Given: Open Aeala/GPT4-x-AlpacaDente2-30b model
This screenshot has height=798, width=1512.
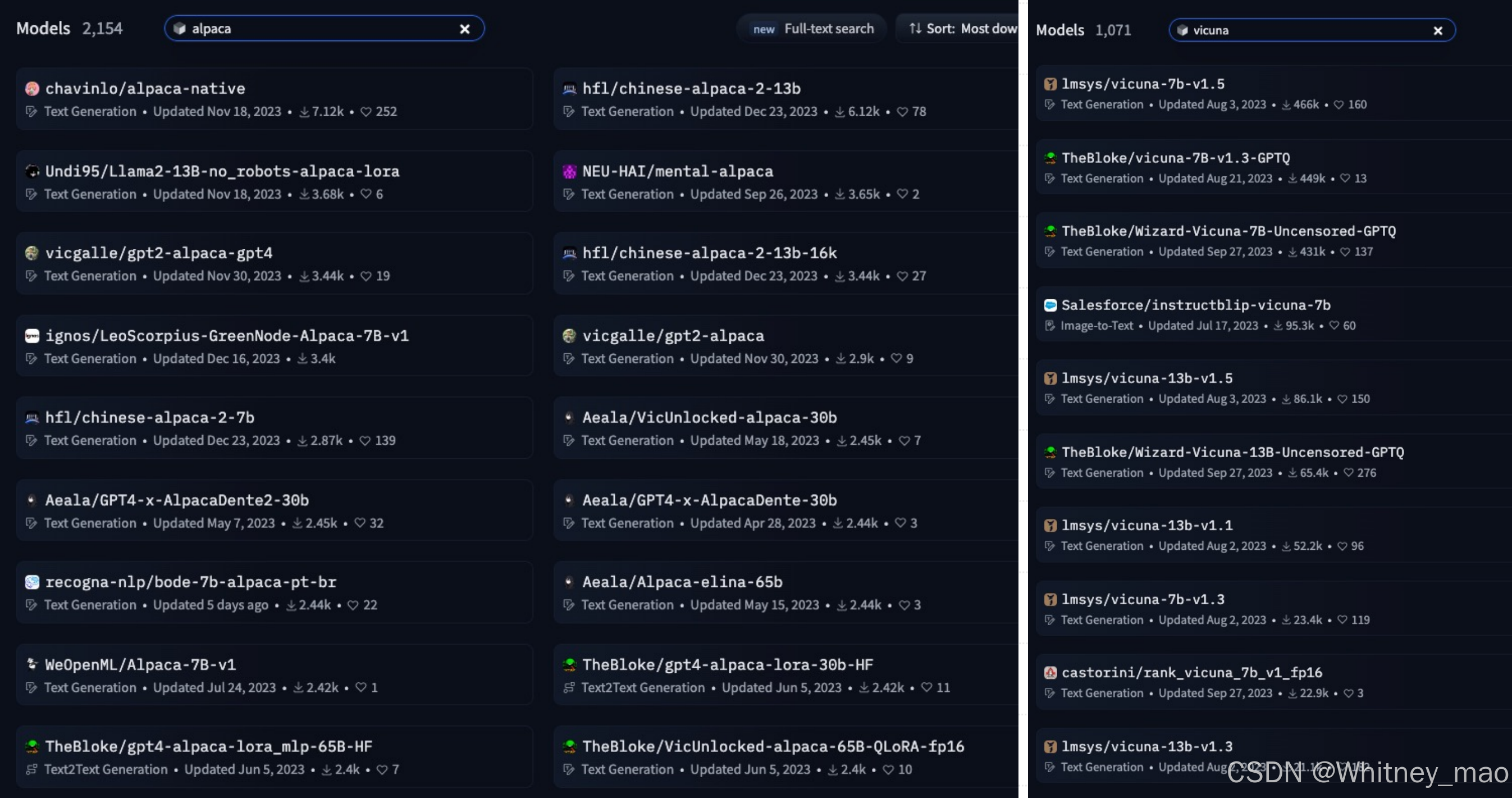Looking at the screenshot, I should (x=177, y=500).
